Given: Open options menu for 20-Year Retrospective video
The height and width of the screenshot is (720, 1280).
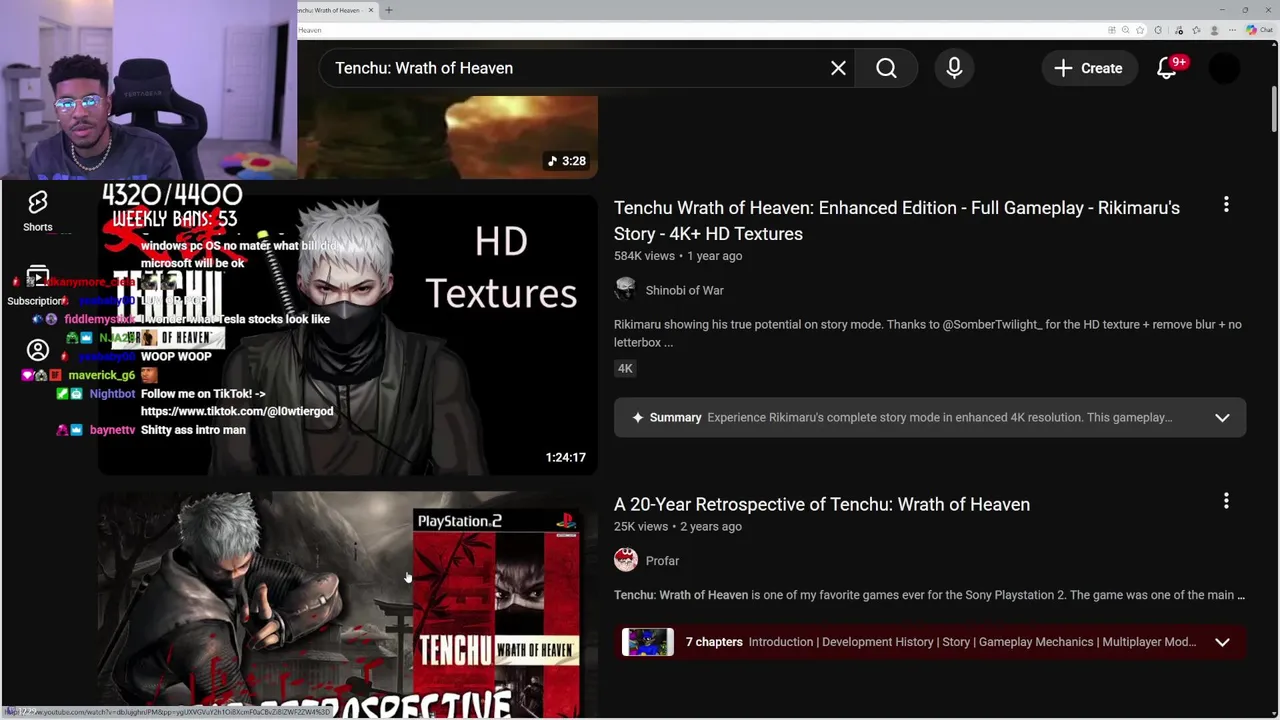Looking at the screenshot, I should (x=1226, y=501).
